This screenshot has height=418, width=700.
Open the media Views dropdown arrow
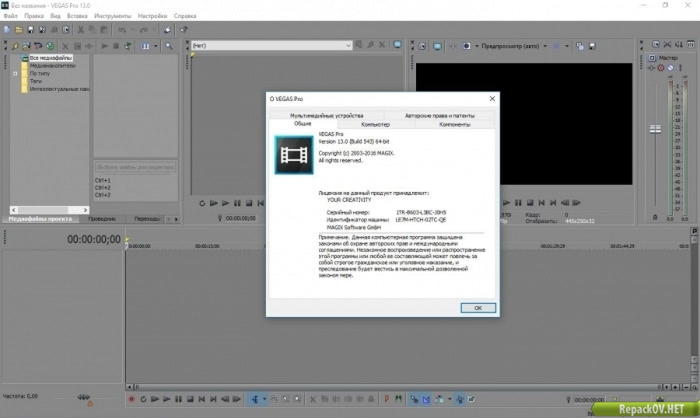156,46
